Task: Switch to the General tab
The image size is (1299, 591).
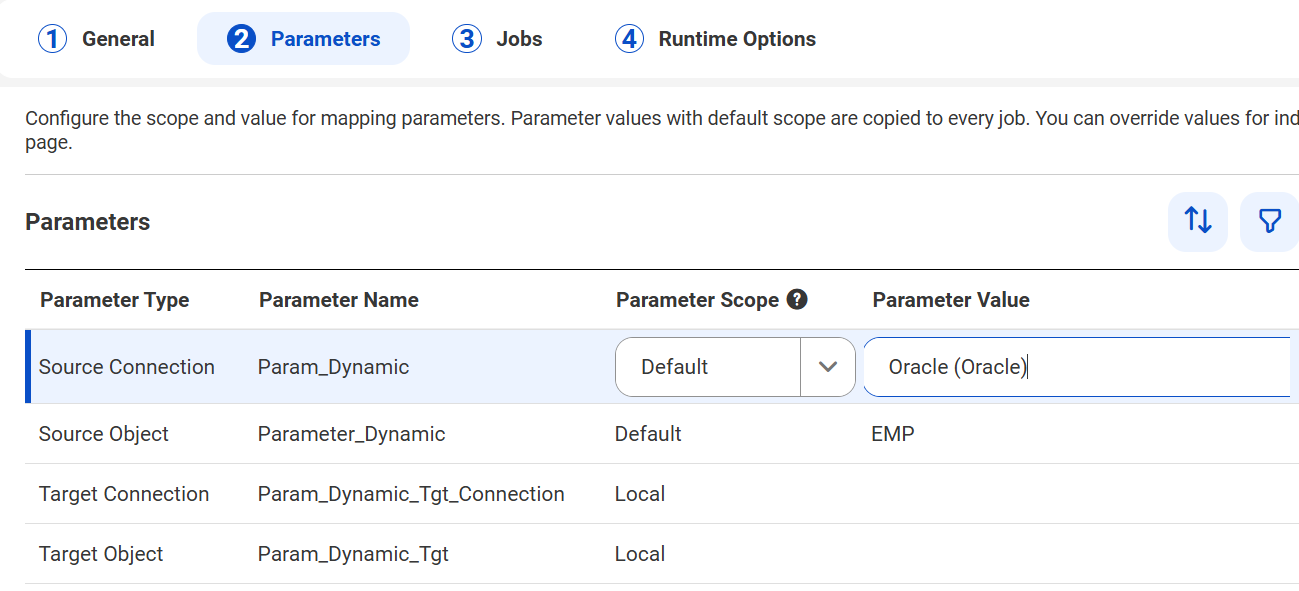Action: click(x=97, y=39)
